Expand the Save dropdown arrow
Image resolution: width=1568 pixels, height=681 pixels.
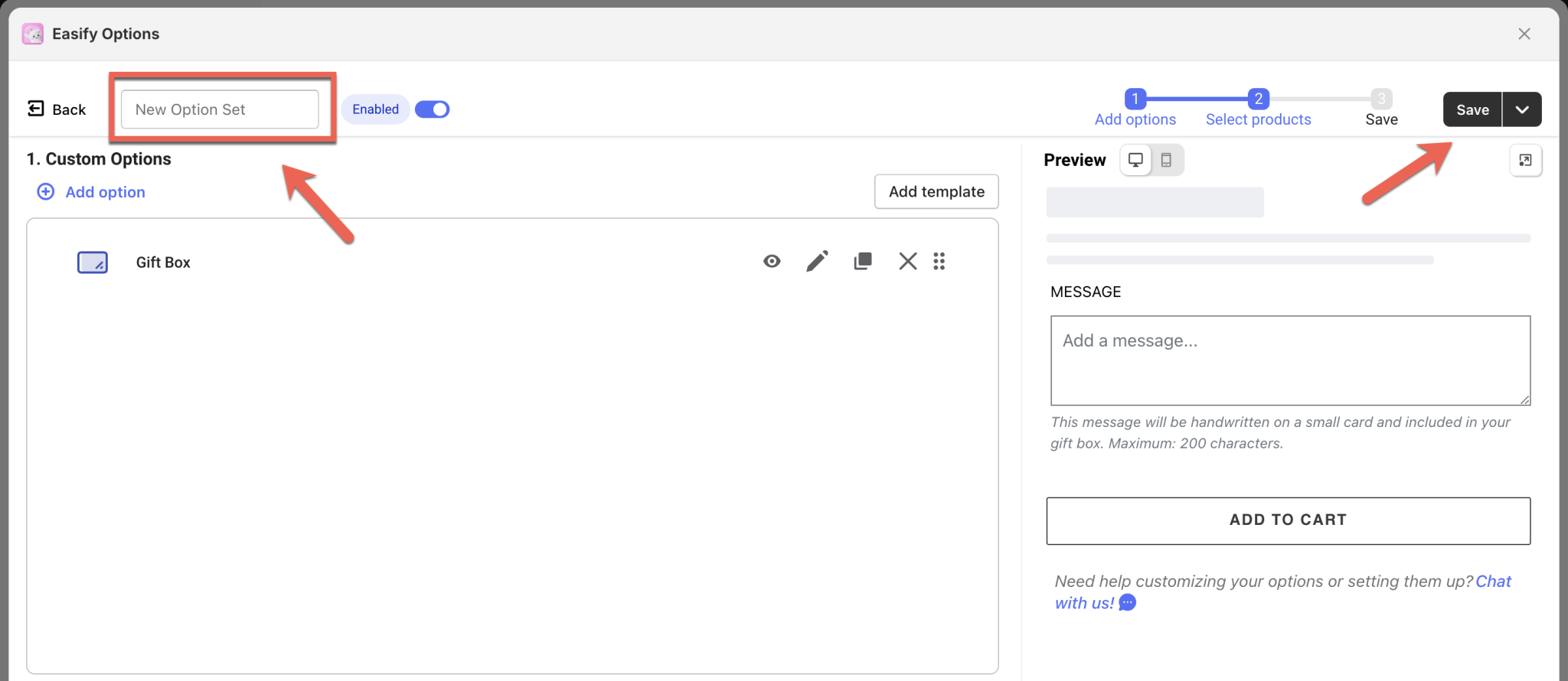[1522, 109]
